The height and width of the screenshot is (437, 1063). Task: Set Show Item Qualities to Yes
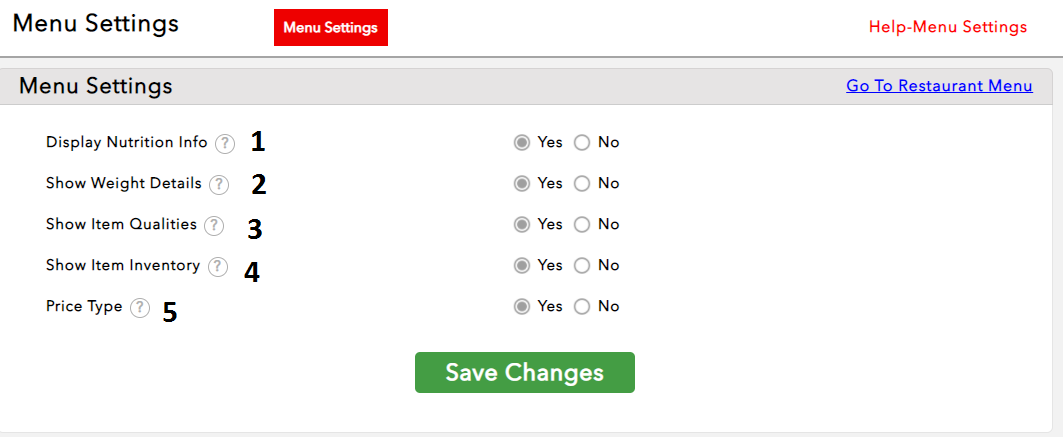pyautogui.click(x=521, y=224)
